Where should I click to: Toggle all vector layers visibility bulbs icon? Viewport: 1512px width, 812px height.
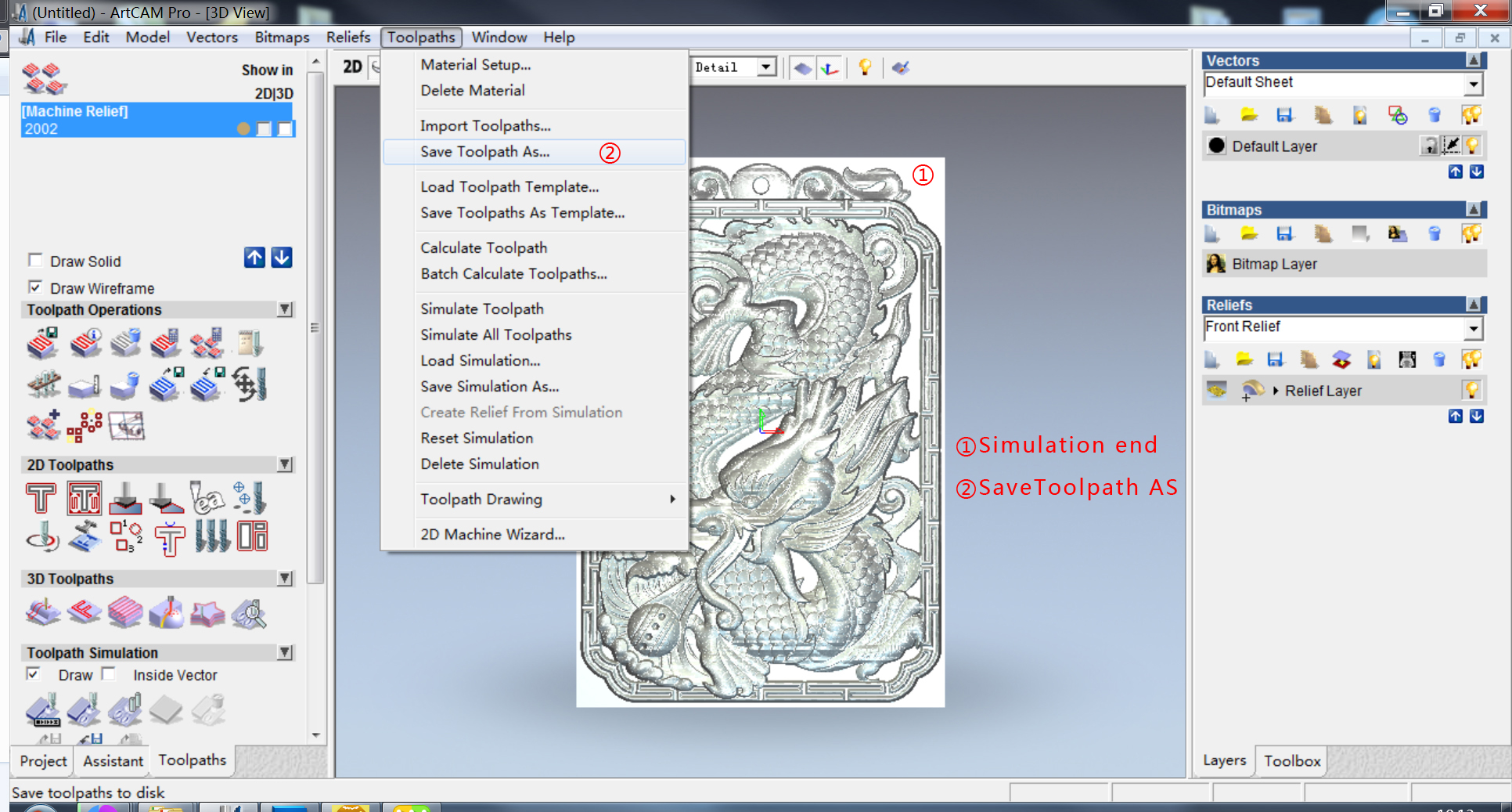(1472, 115)
